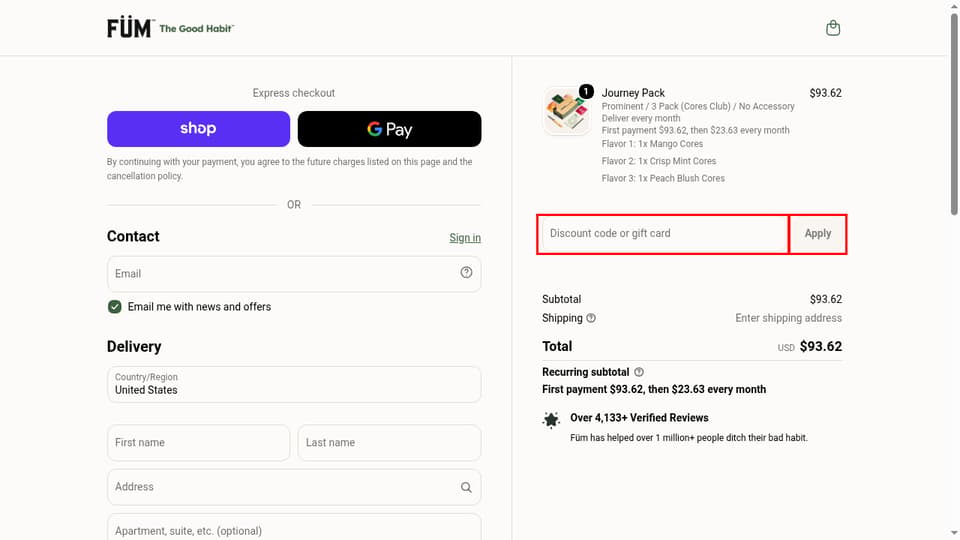This screenshot has width=960, height=540.
Task: Focus the First name field
Action: pyautogui.click(x=198, y=443)
